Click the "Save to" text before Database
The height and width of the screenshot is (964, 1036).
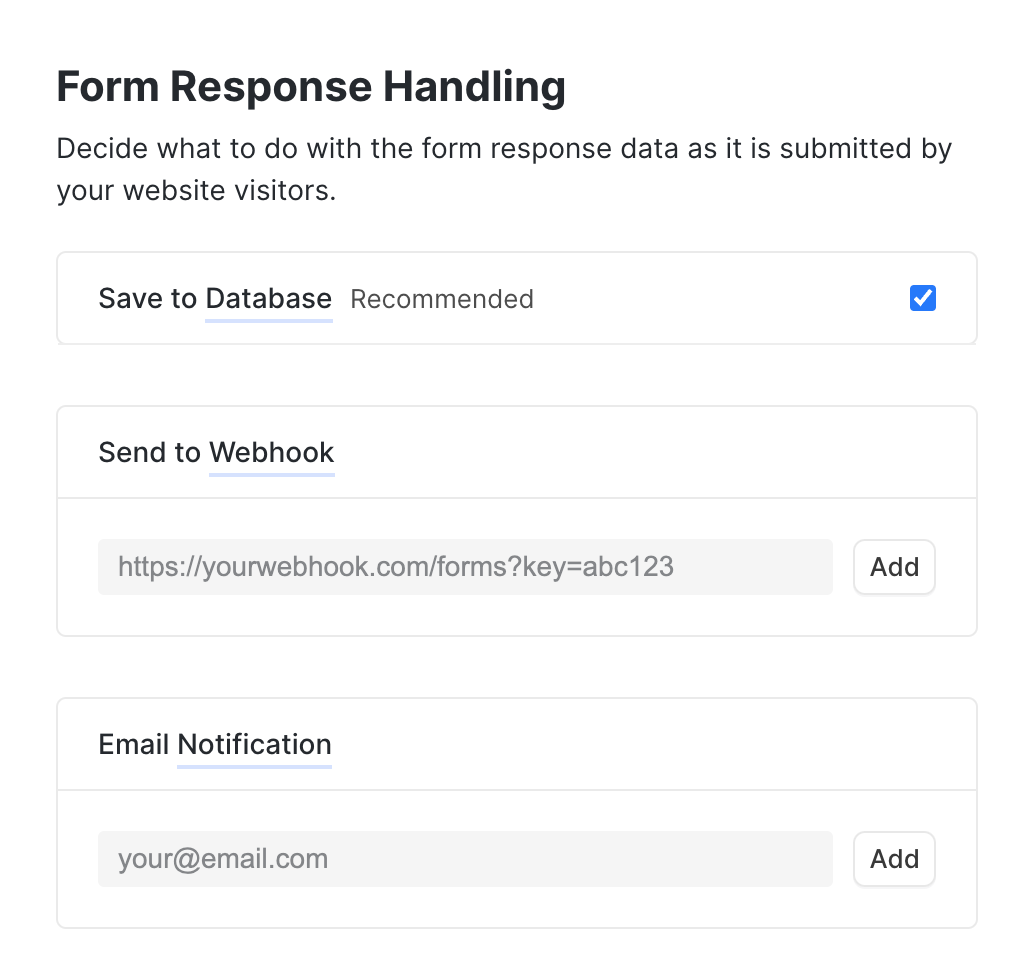[147, 298]
